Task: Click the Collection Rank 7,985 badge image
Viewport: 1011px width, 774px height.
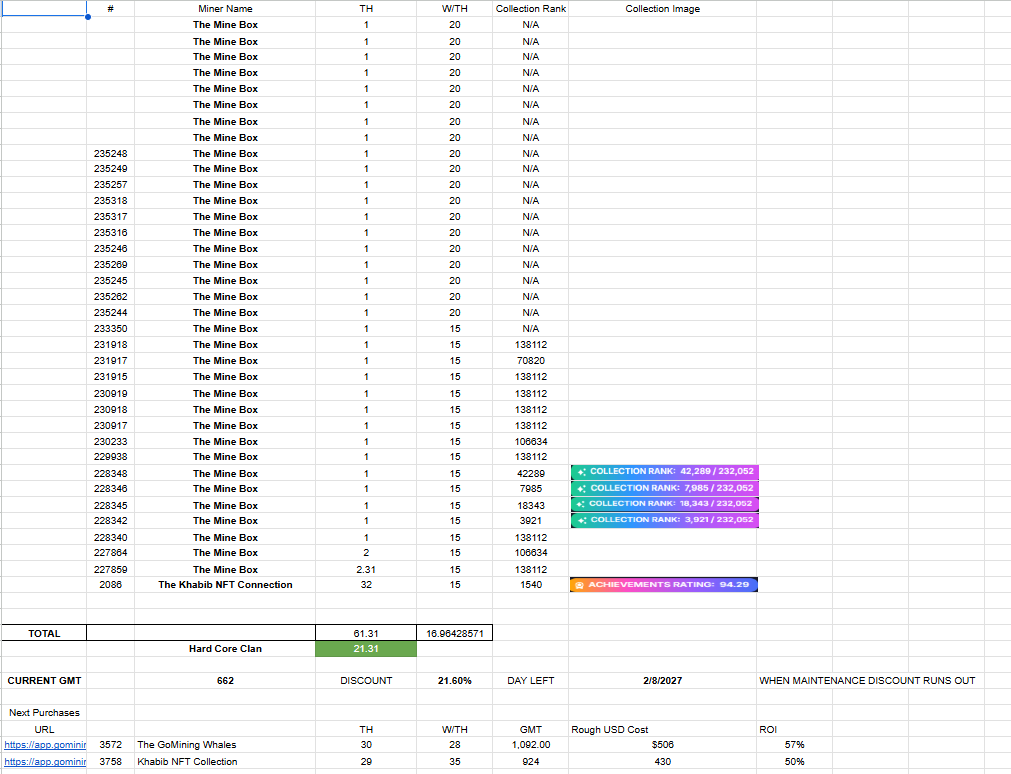Action: click(x=664, y=488)
